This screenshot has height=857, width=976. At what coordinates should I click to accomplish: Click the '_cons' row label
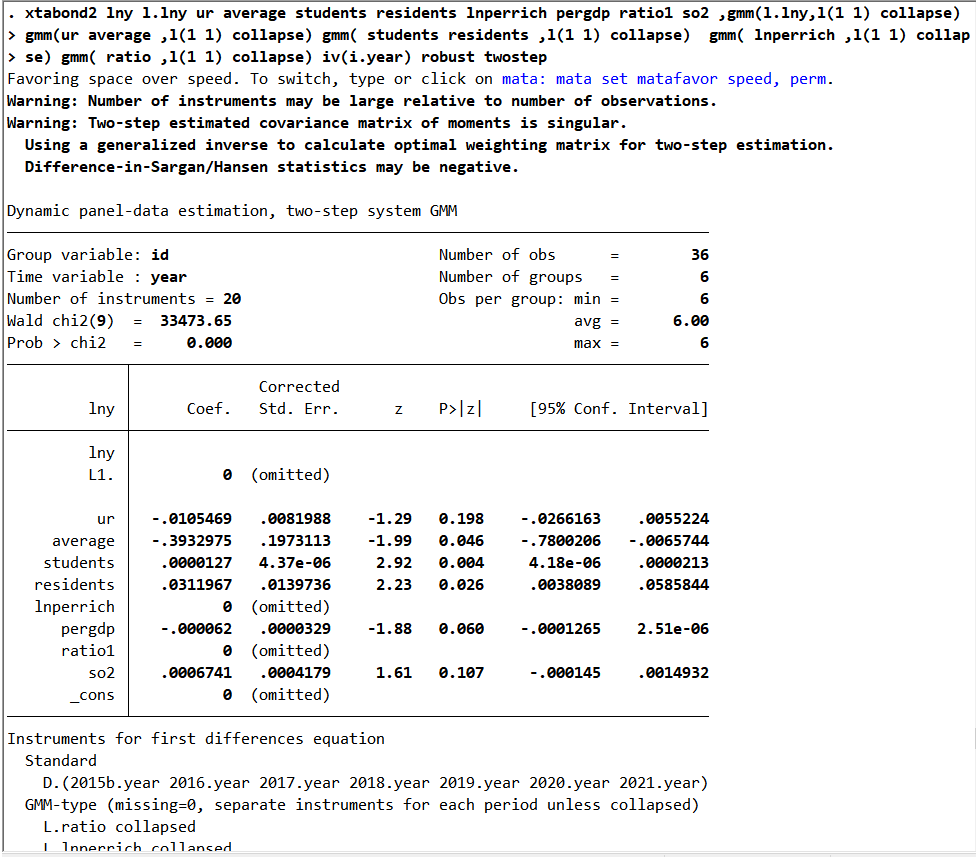(x=92, y=695)
